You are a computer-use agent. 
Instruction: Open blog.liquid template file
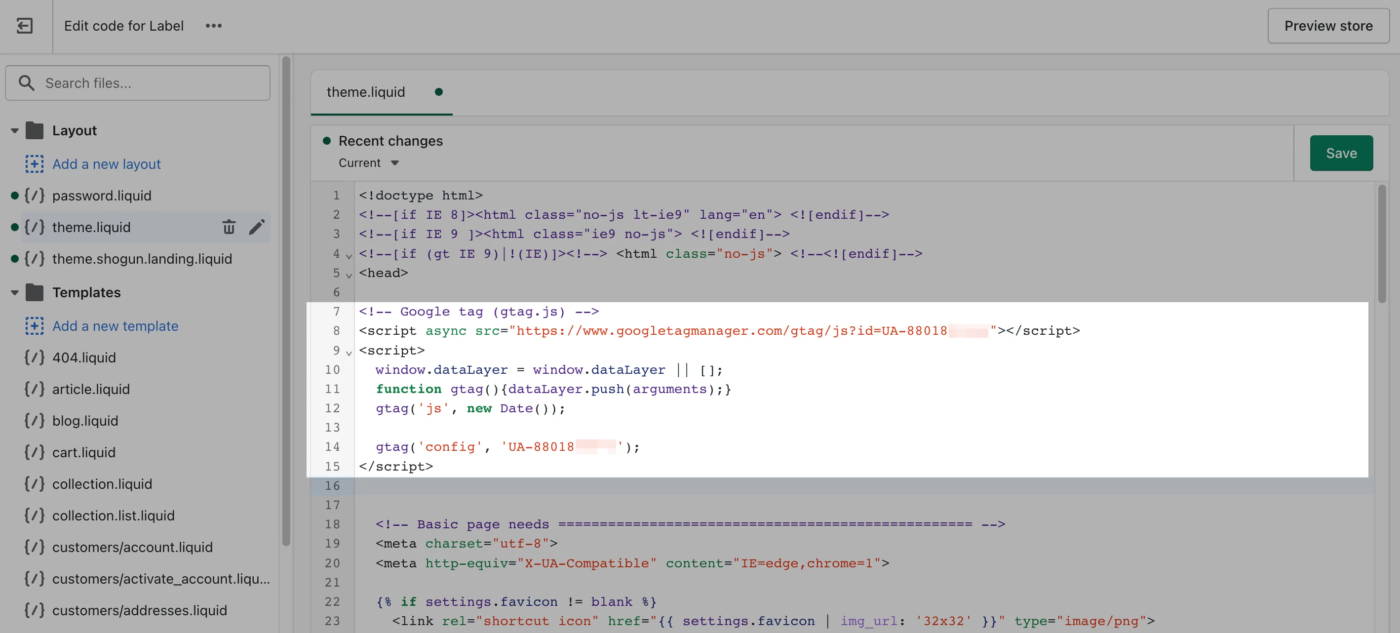click(x=85, y=421)
